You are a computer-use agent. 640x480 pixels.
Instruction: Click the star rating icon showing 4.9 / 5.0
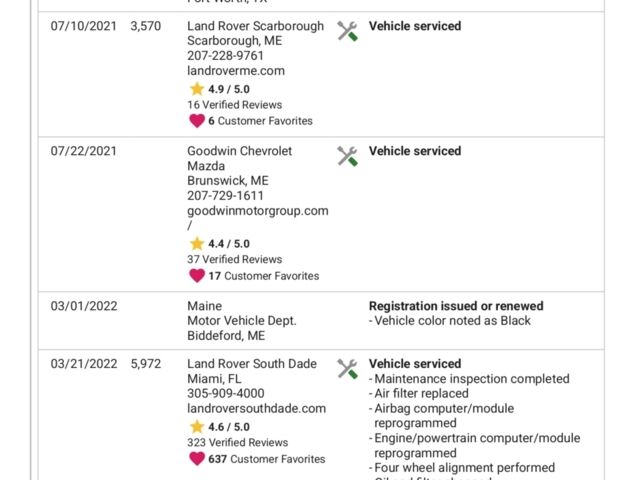coord(197,89)
